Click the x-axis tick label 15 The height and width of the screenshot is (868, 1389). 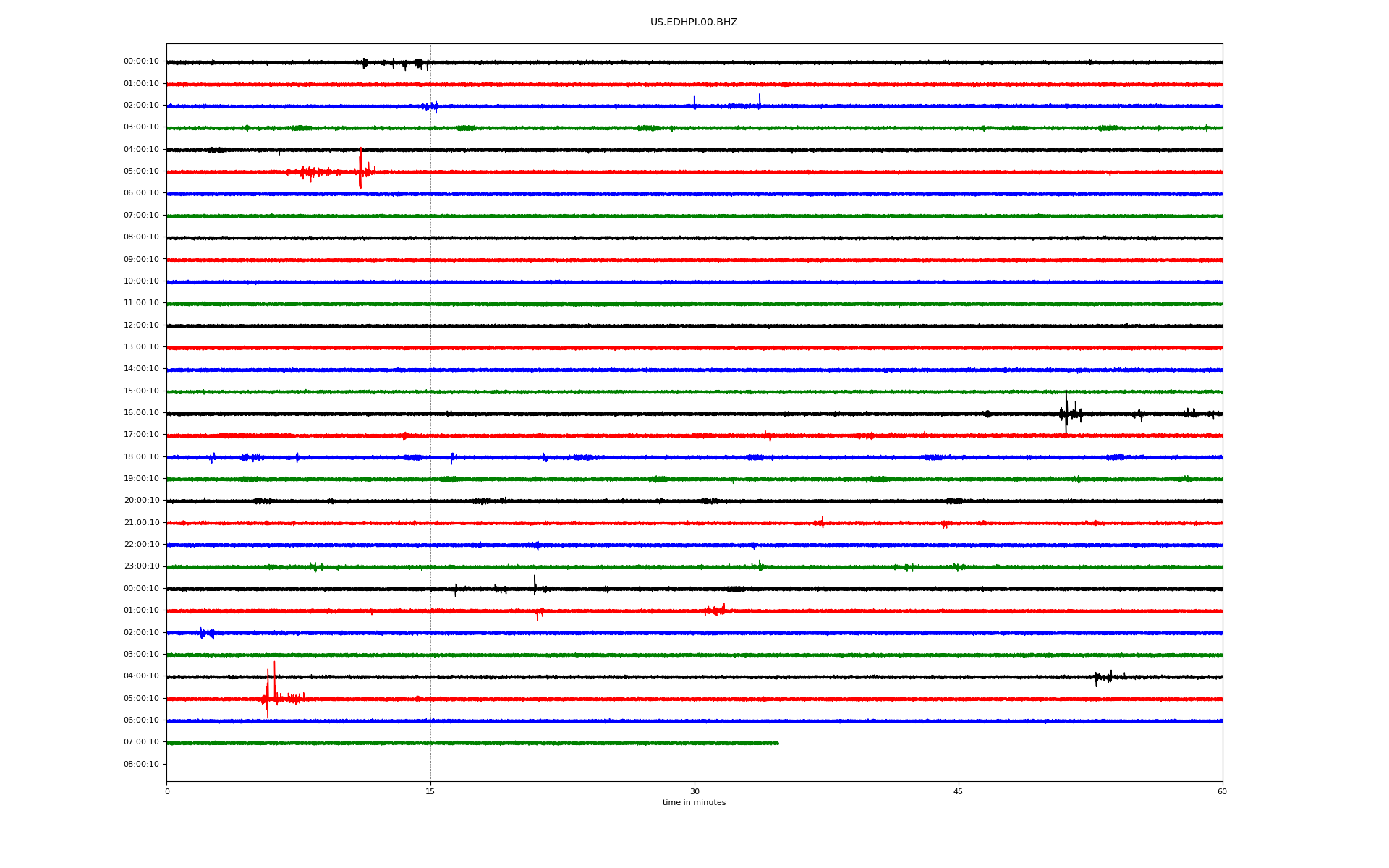tap(430, 792)
